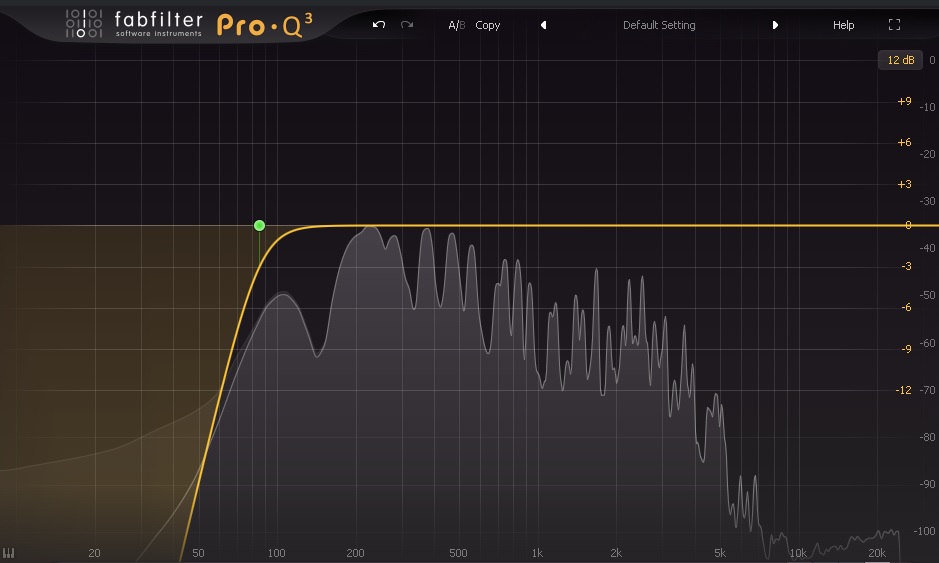939x563 pixels.
Task: Open the Help menu
Action: coord(843,25)
